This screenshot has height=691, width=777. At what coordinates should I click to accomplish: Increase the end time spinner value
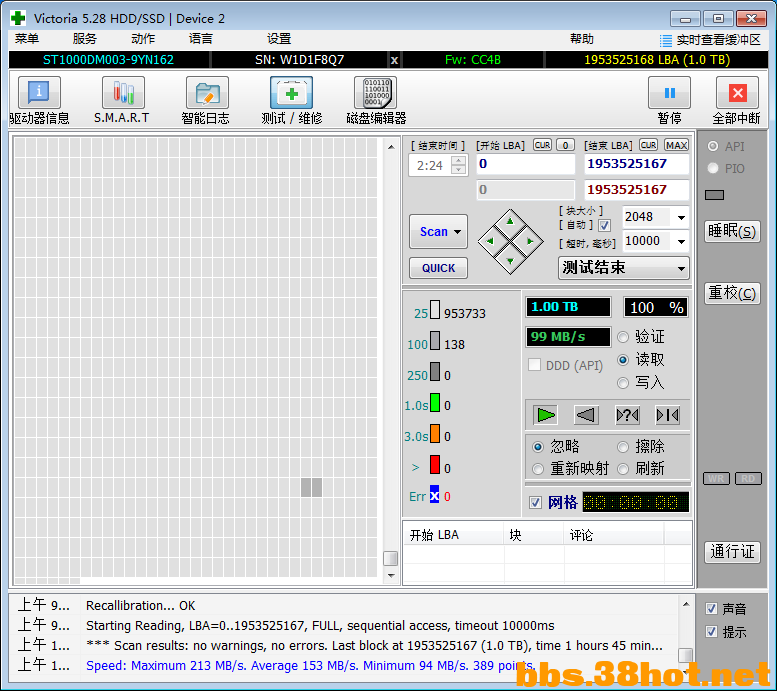click(459, 161)
